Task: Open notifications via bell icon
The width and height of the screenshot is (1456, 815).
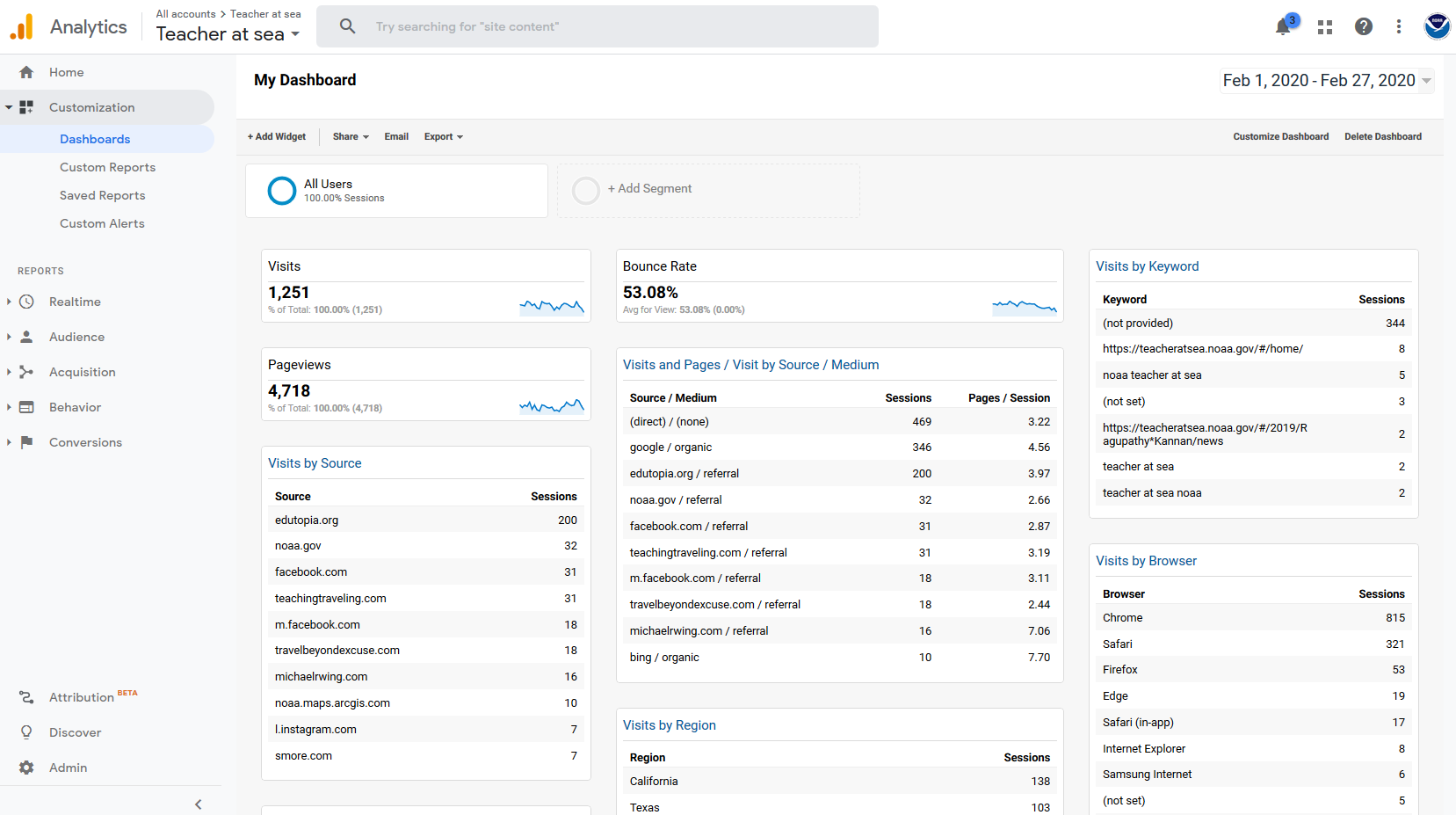Action: pyautogui.click(x=1282, y=27)
